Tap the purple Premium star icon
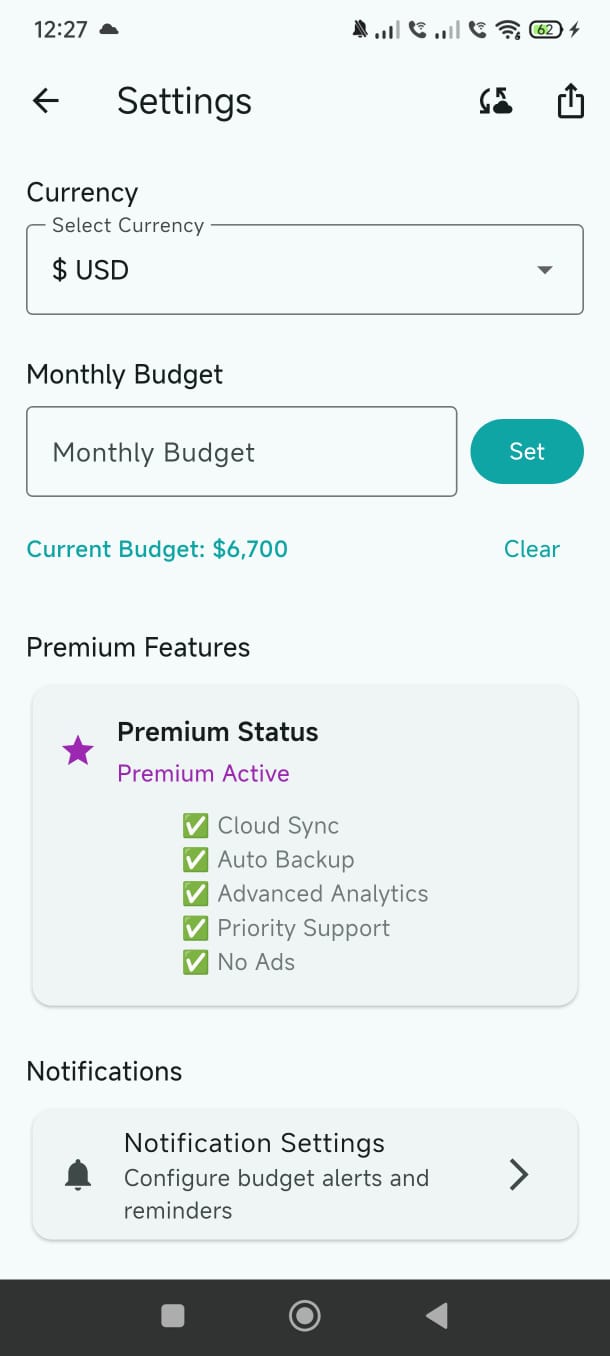This screenshot has width=610, height=1356. [78, 751]
